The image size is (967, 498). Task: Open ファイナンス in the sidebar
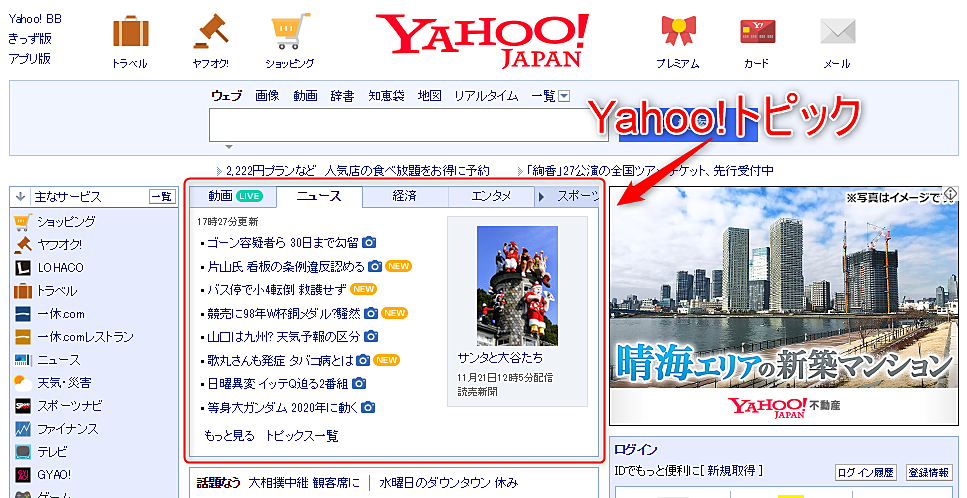(68, 429)
